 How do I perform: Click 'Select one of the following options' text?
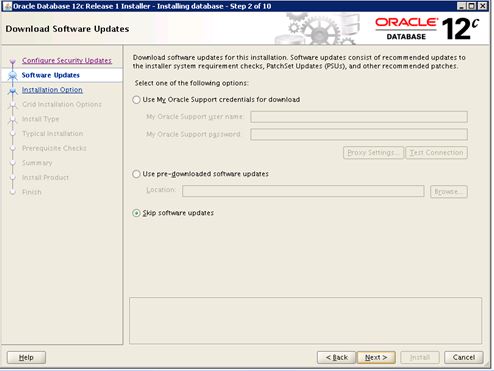click(192, 83)
